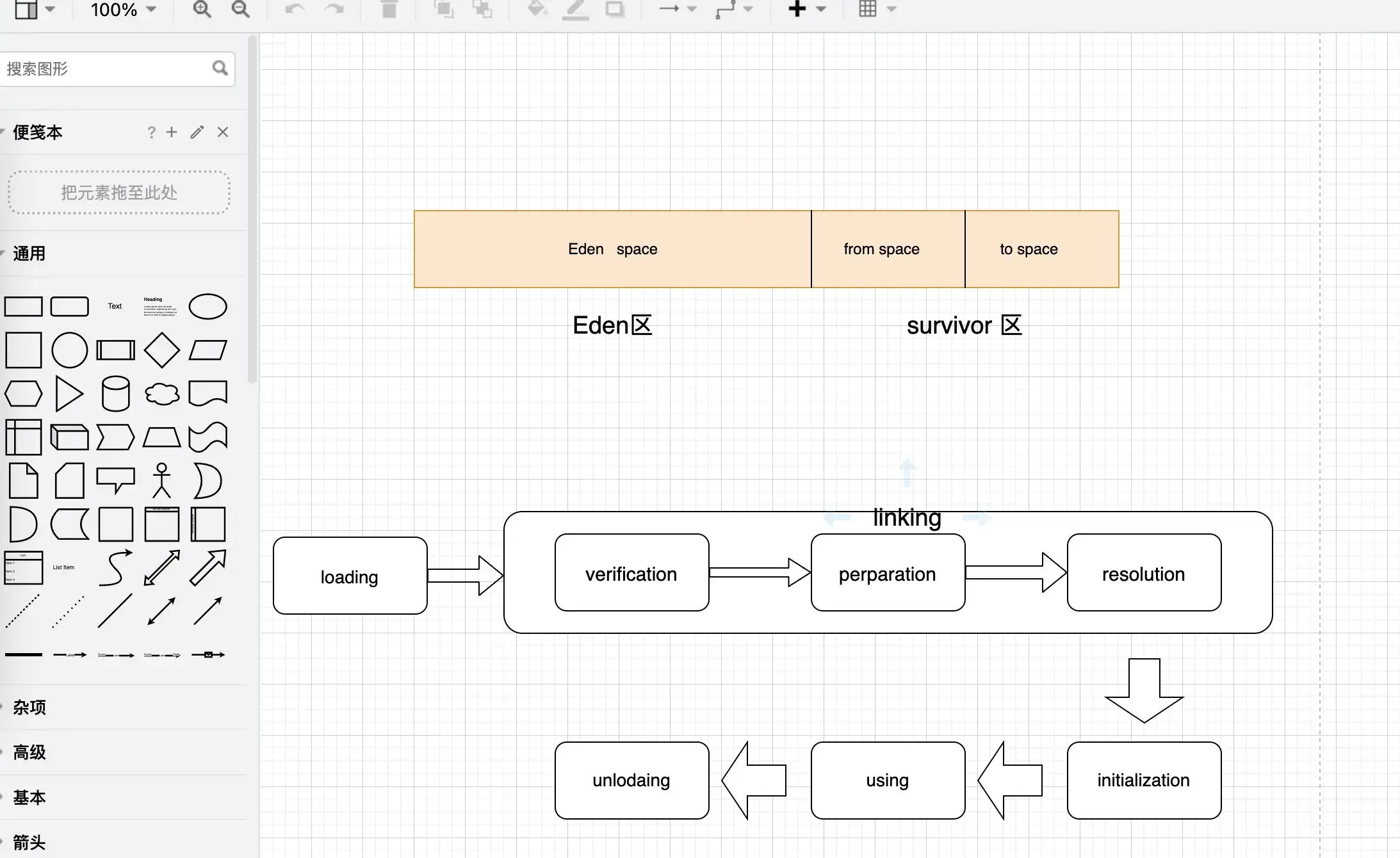Click the 搜索图形 search field

click(106, 69)
